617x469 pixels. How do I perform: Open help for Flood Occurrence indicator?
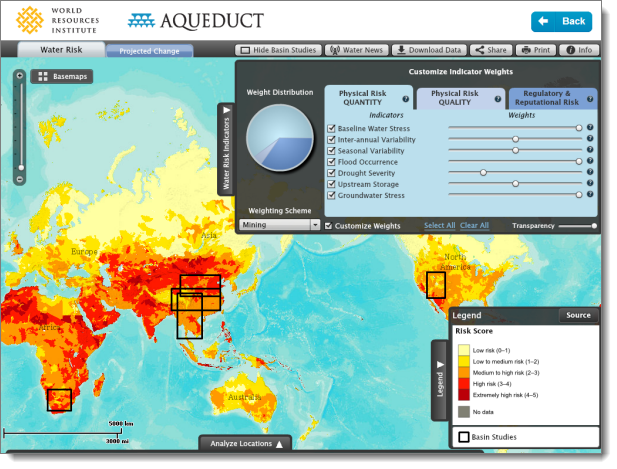click(590, 161)
